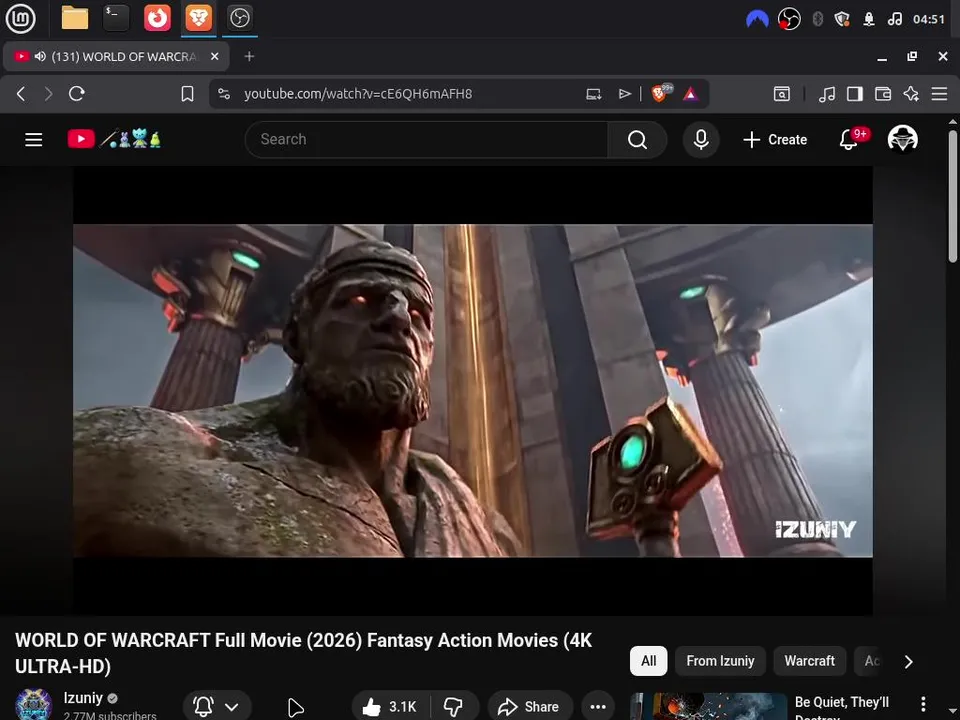Select the WORLD OF WARCRAFT YouTube tab
This screenshot has width=960, height=720.
(116, 56)
